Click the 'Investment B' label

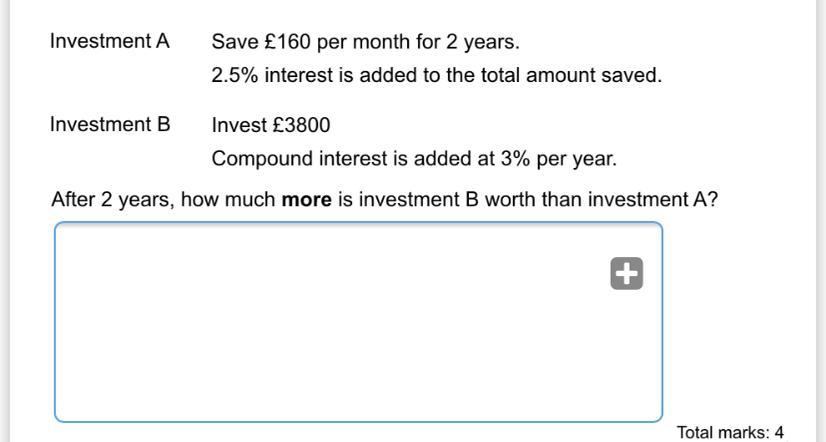(110, 124)
